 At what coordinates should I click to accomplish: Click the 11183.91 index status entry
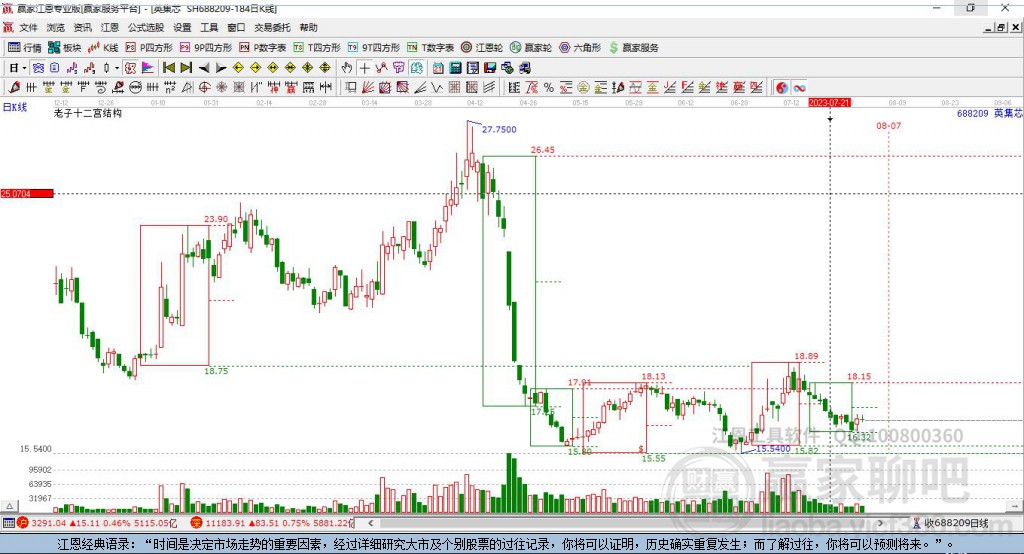point(272,523)
